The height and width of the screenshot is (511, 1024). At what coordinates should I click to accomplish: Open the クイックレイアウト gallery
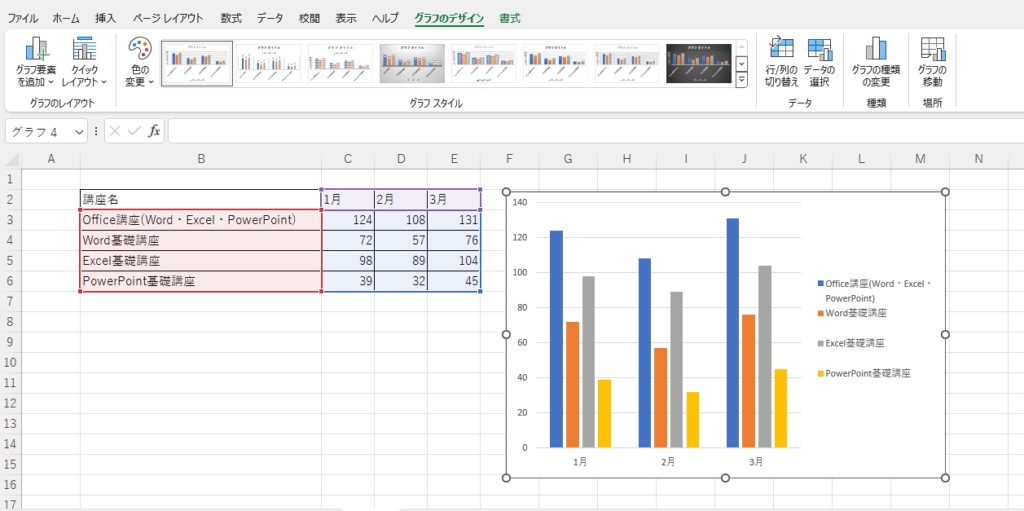click(x=84, y=63)
